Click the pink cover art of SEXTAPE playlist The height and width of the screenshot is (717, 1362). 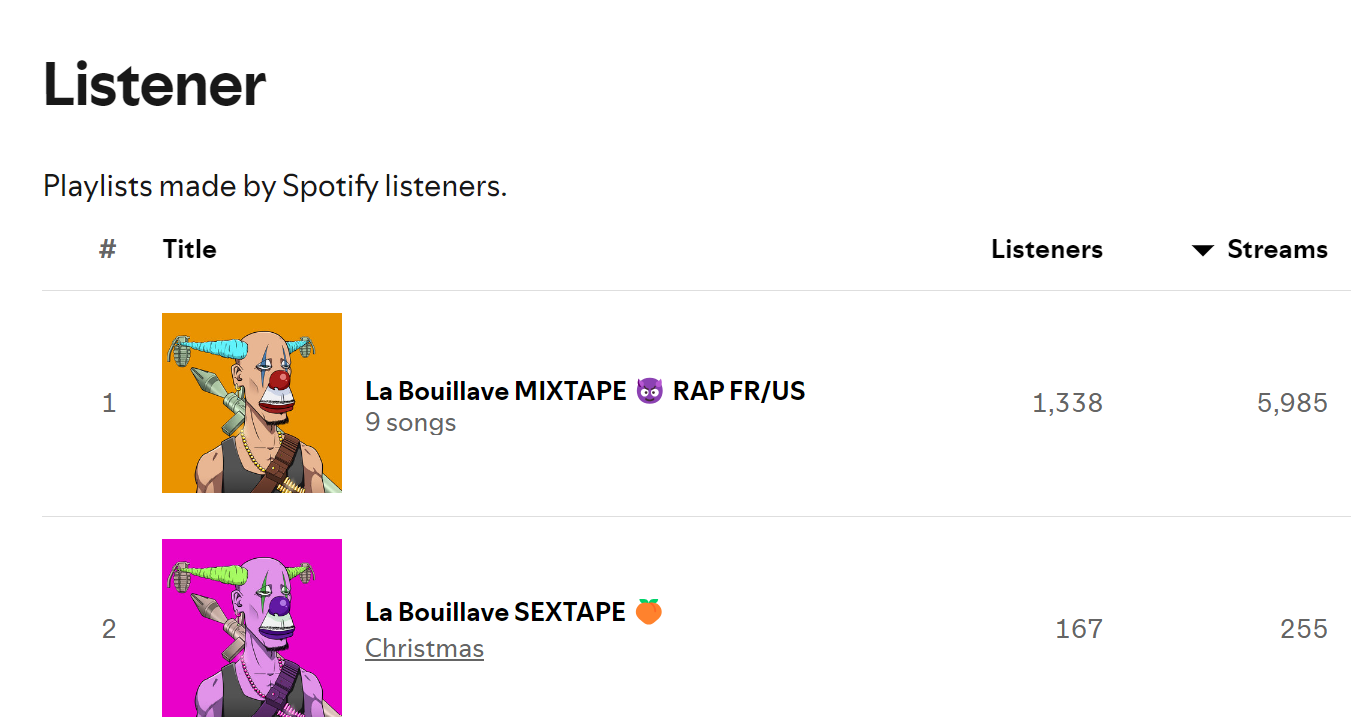(251, 628)
